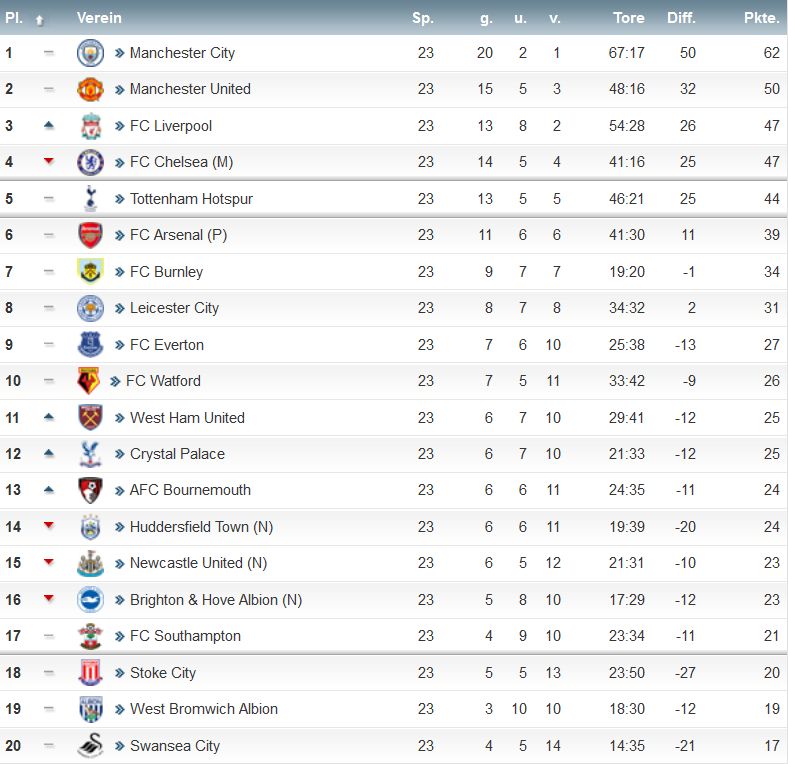Screen dimensions: 788x764
Task: Click the red down-trend arrow beside Huddersfield
Action: pos(49,525)
